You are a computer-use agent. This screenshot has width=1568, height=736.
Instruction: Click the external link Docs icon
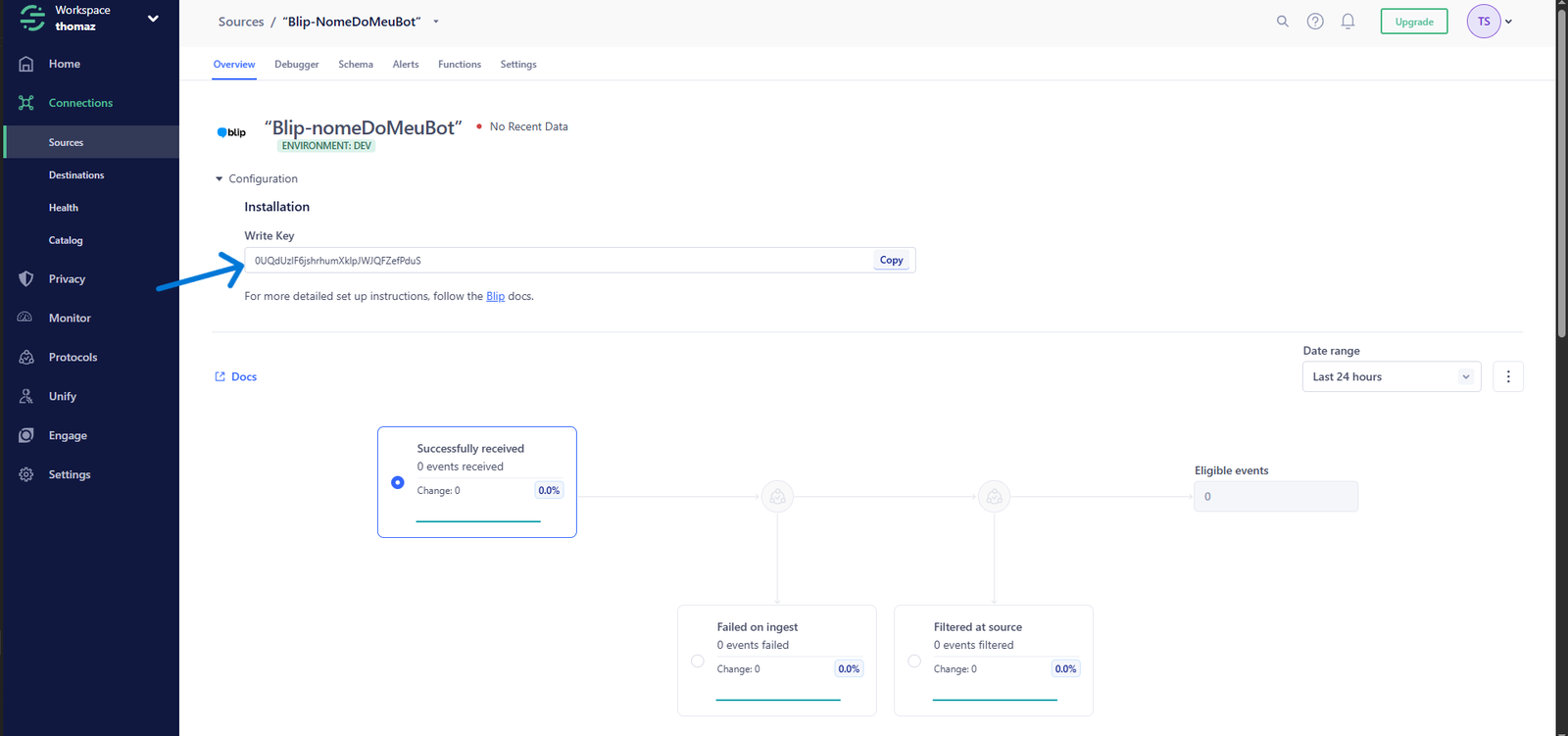[x=220, y=376]
